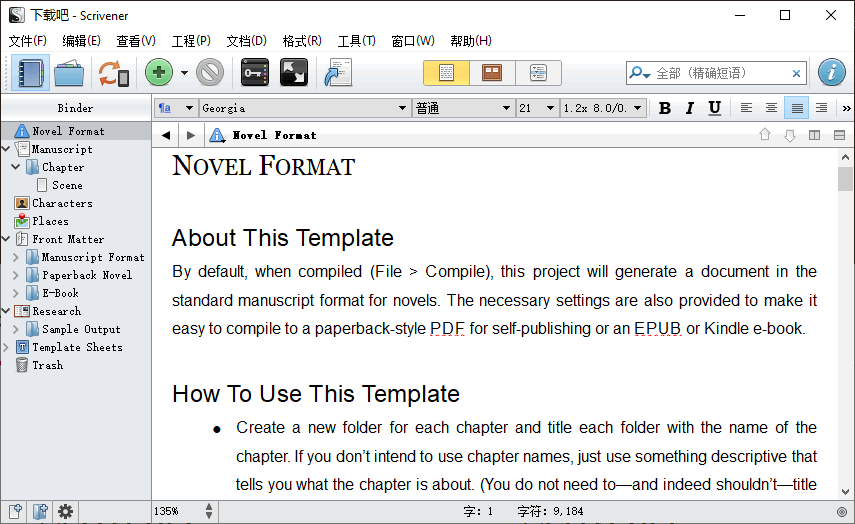Split editor horizontally icon
The image size is (855, 524).
point(840,135)
